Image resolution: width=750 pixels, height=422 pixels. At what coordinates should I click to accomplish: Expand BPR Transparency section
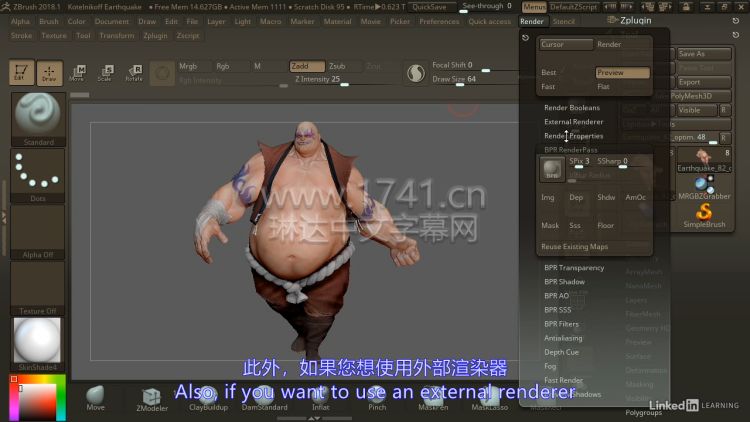point(574,267)
